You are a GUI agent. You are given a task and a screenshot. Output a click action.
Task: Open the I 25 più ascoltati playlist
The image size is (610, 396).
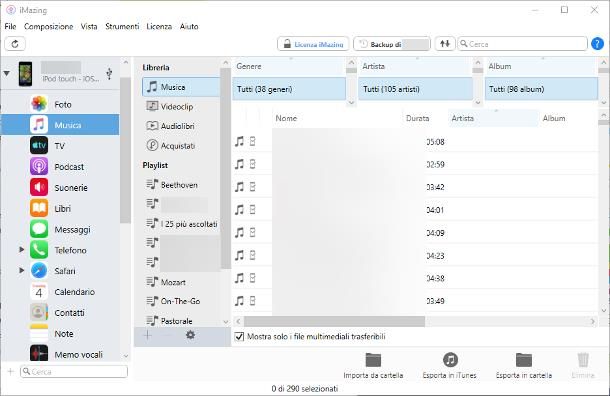[x=181, y=224]
